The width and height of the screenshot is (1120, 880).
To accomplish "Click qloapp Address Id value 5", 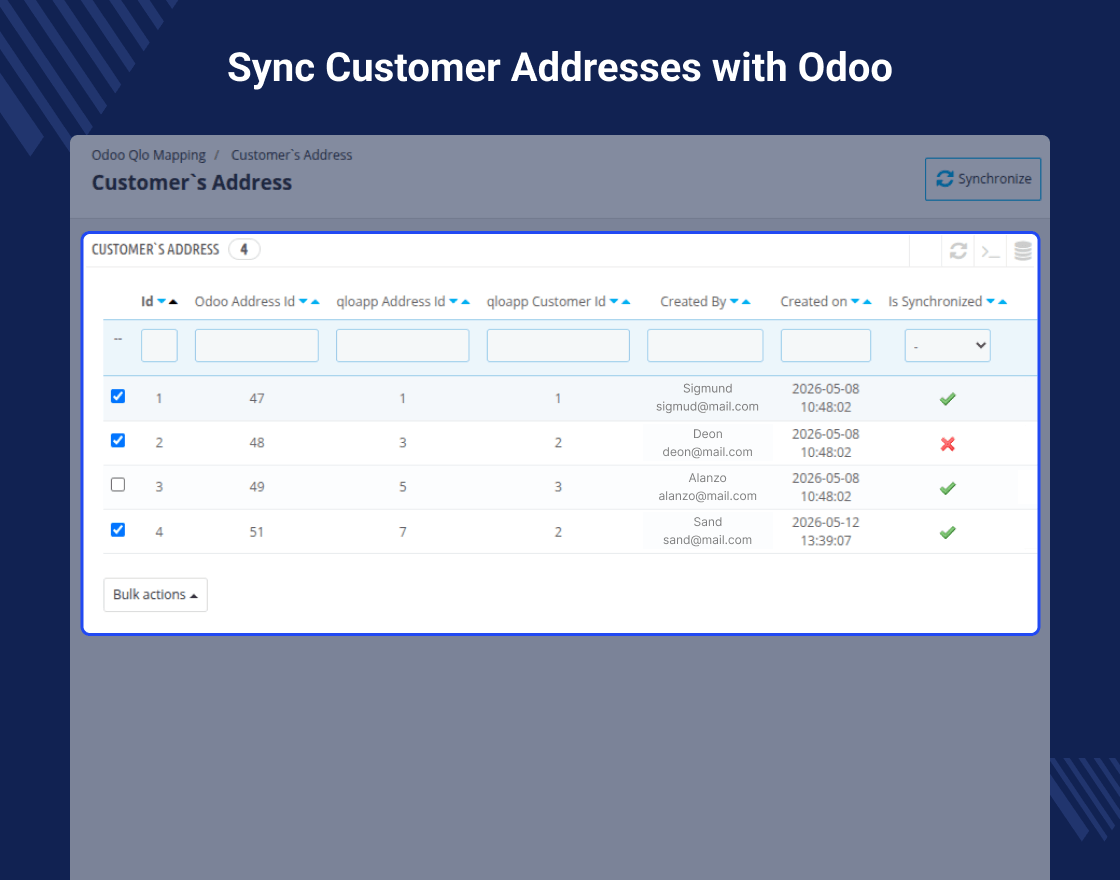I will 403,487.
